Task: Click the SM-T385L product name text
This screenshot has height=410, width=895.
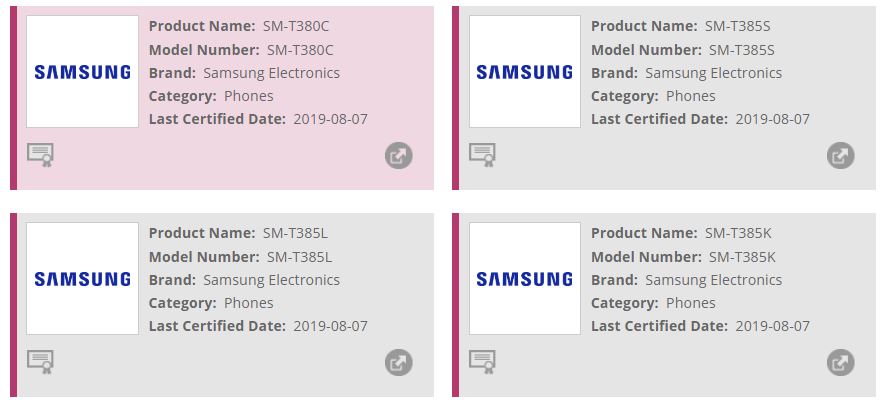Action: 296,233
